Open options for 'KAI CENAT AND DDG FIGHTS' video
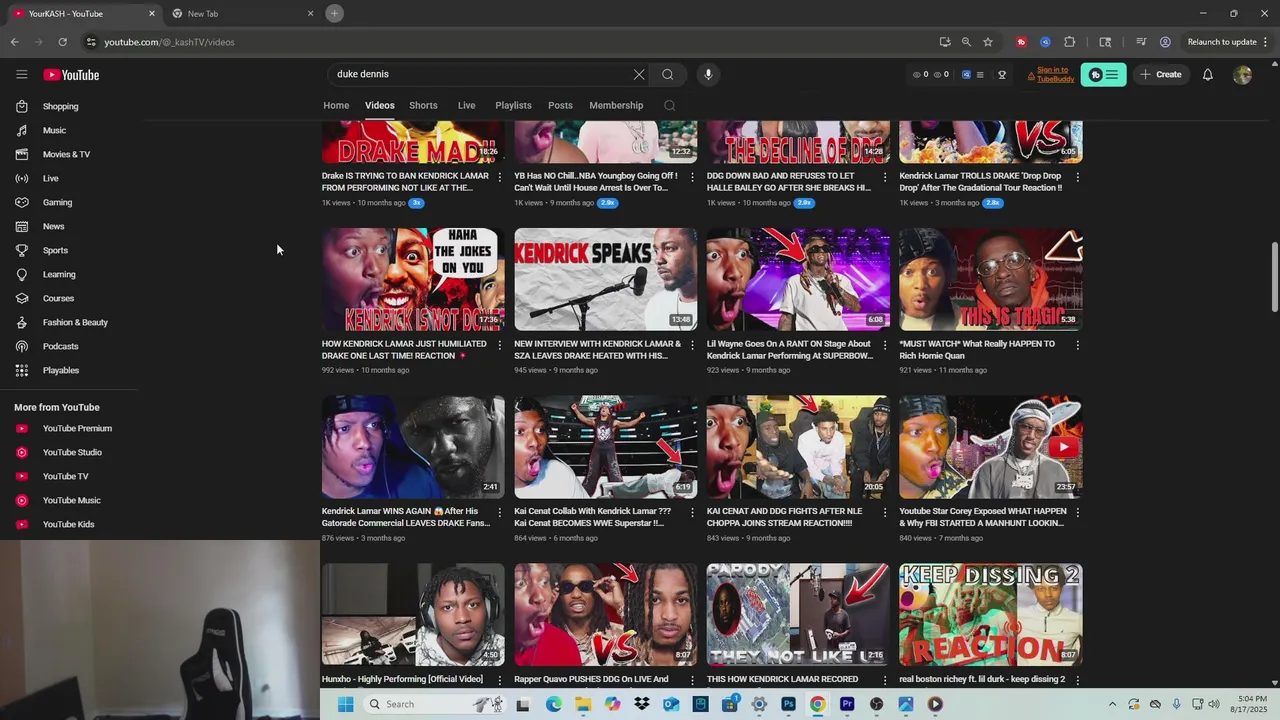The height and width of the screenshot is (720, 1280). (884, 512)
